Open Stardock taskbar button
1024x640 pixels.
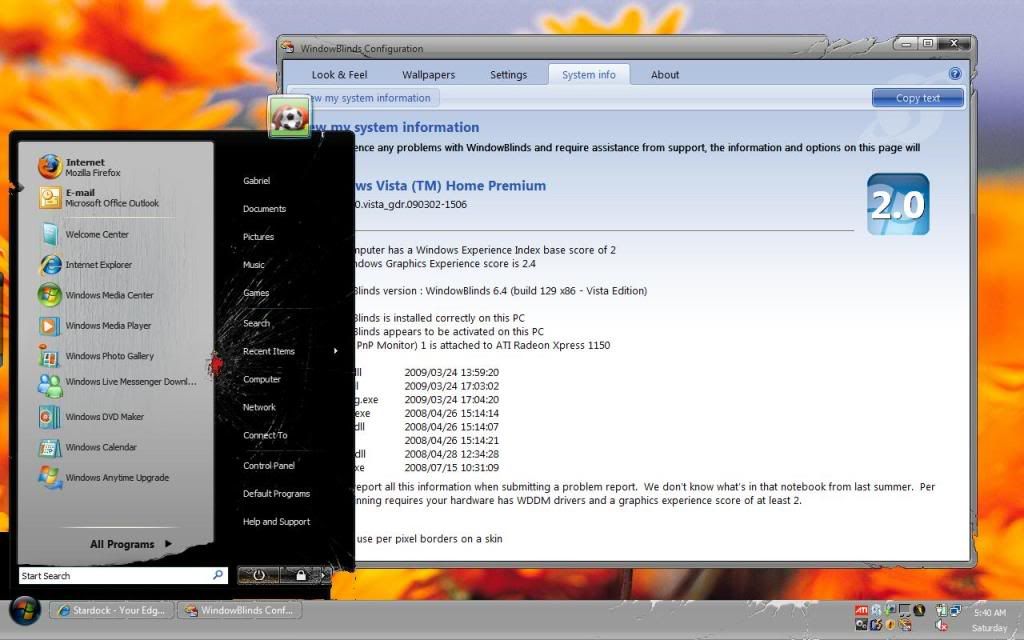112,611
